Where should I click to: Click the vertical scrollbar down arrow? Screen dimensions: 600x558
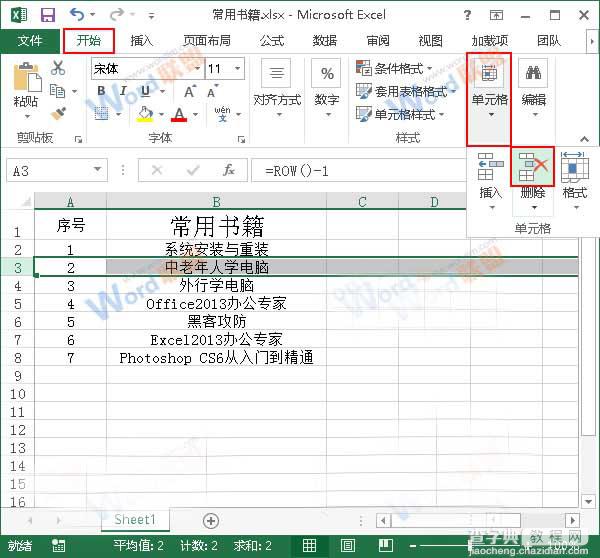588,500
